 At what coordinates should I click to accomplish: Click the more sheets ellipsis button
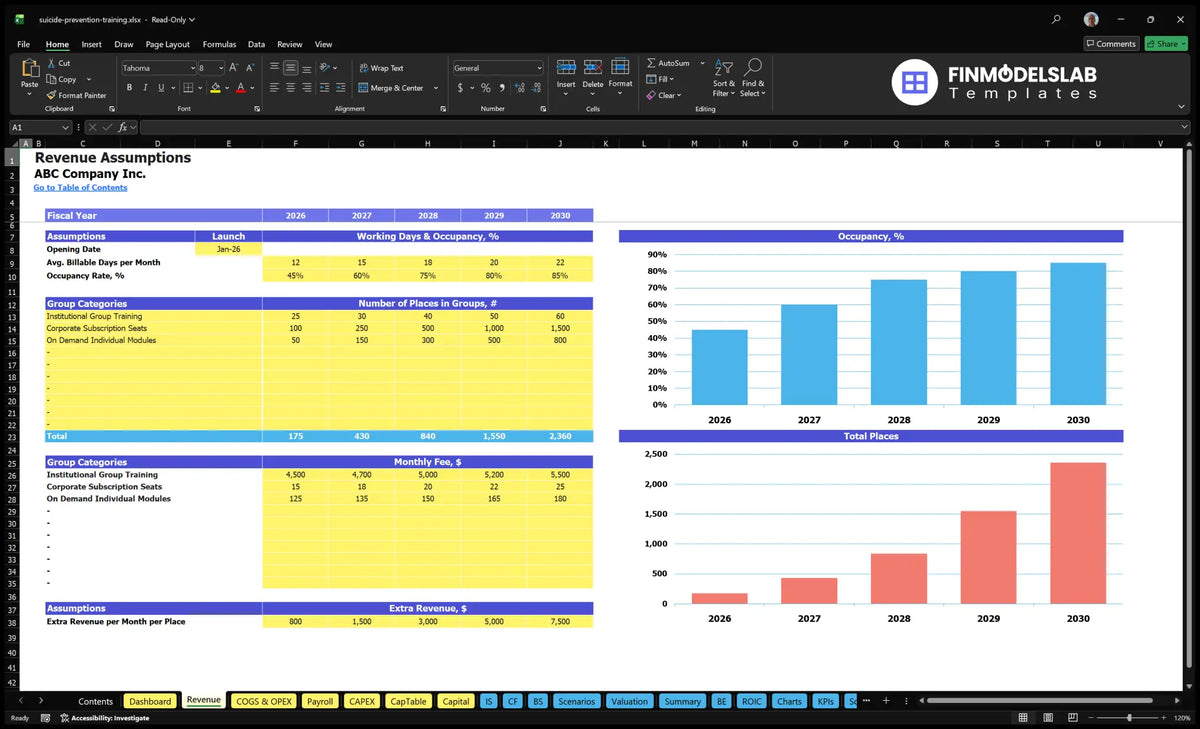coord(866,701)
